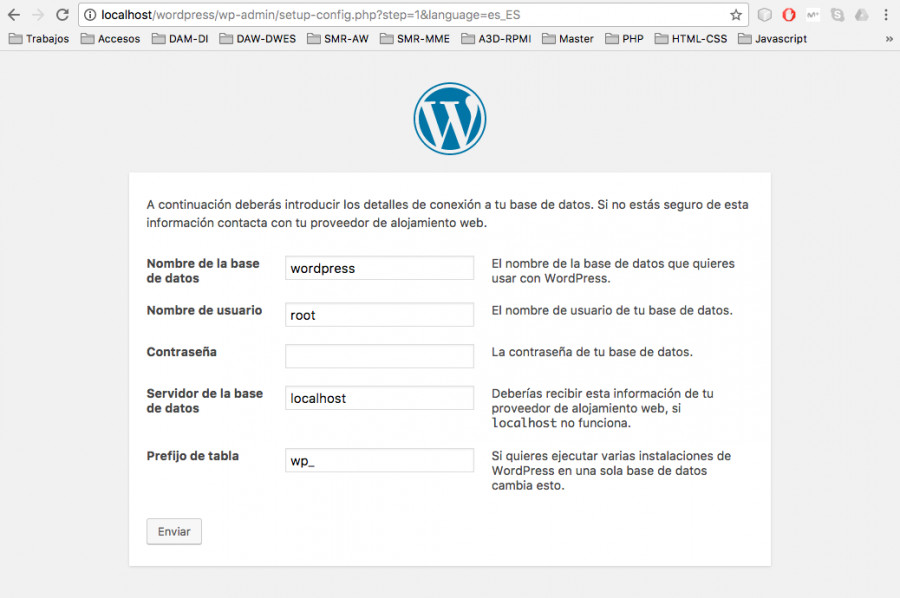The image size is (900, 598).
Task: Open the HTML-CSS bookmarks folder
Action: [691, 39]
